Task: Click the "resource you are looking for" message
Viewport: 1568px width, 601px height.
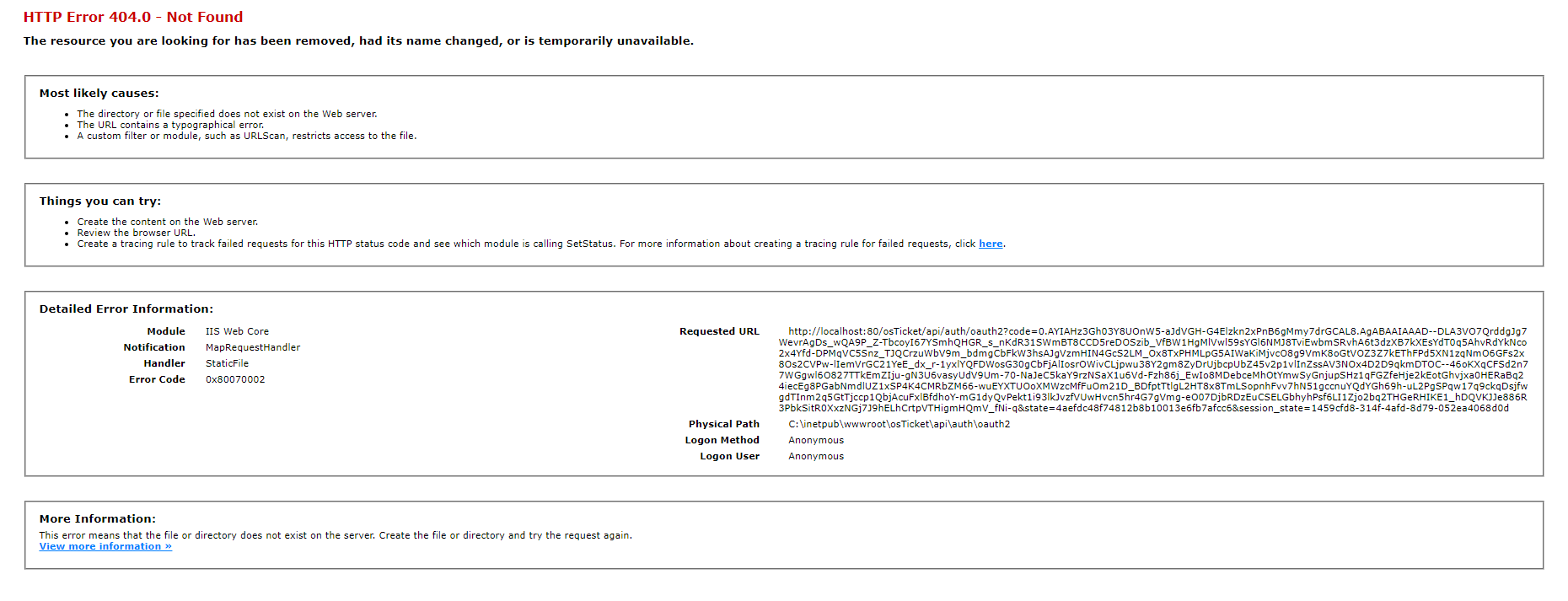Action: 358,41
